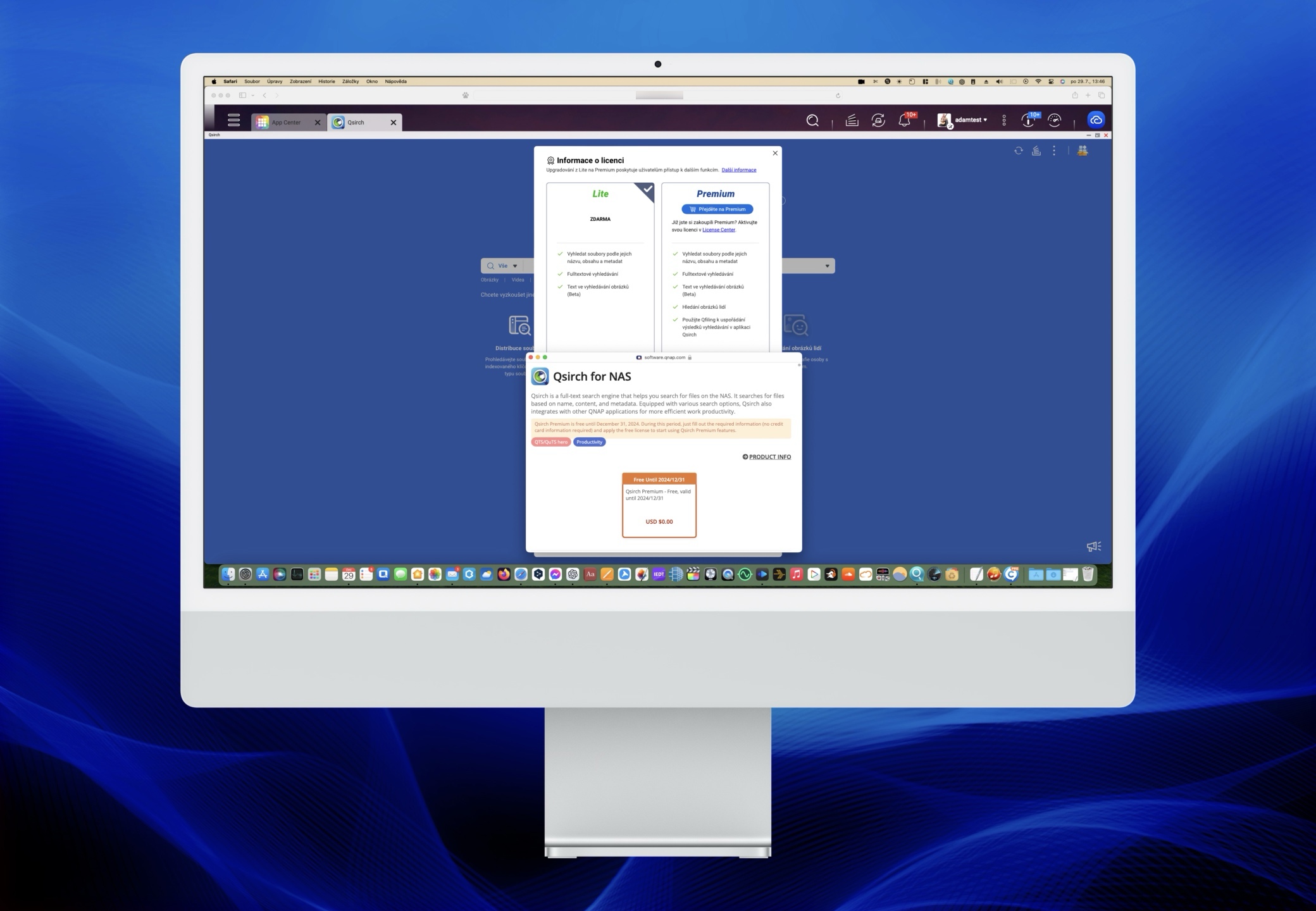Open the dashboard gauge icon
The image size is (1316, 911).
(x=1054, y=120)
